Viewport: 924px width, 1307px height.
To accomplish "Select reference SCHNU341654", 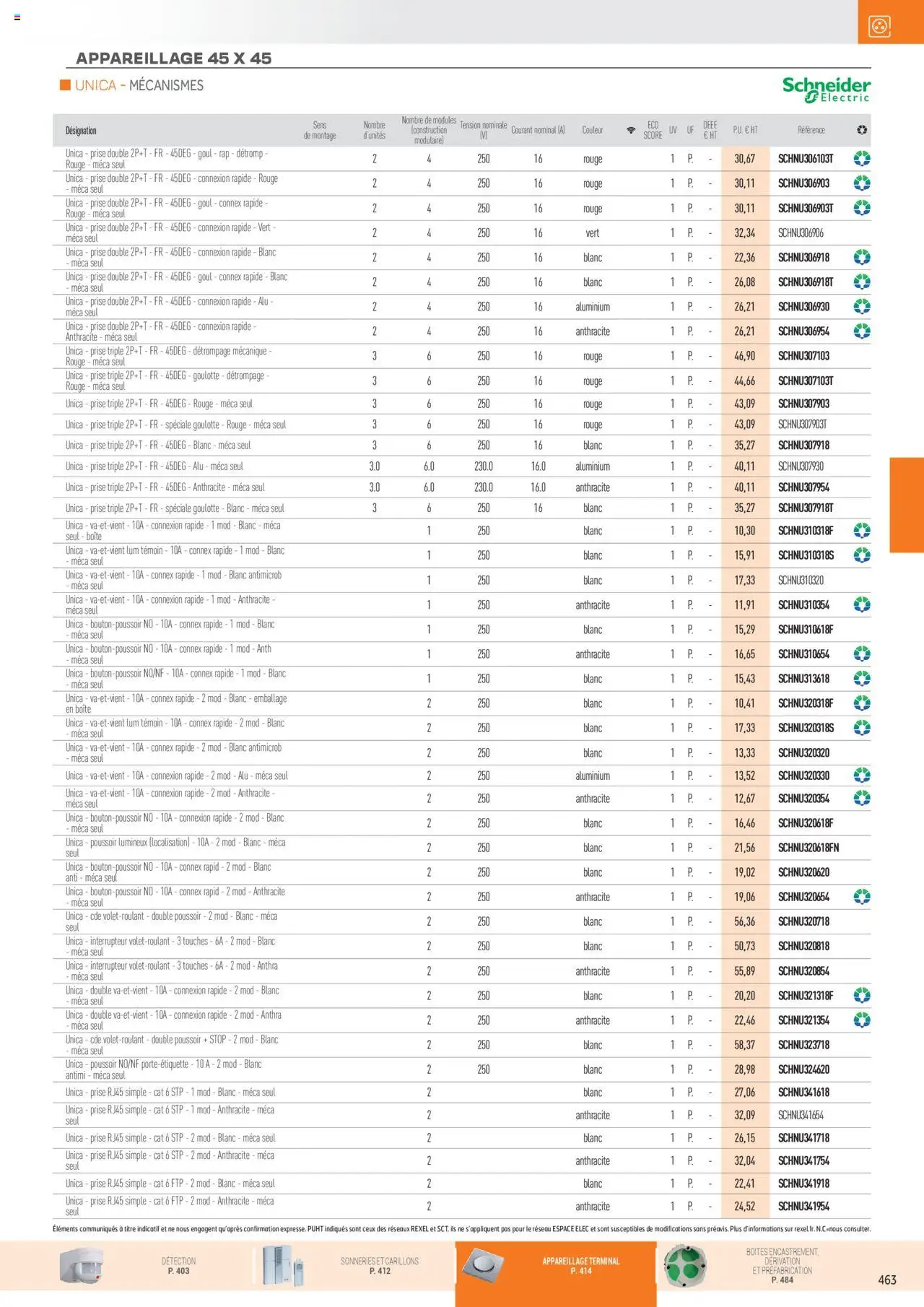I will tap(801, 1115).
